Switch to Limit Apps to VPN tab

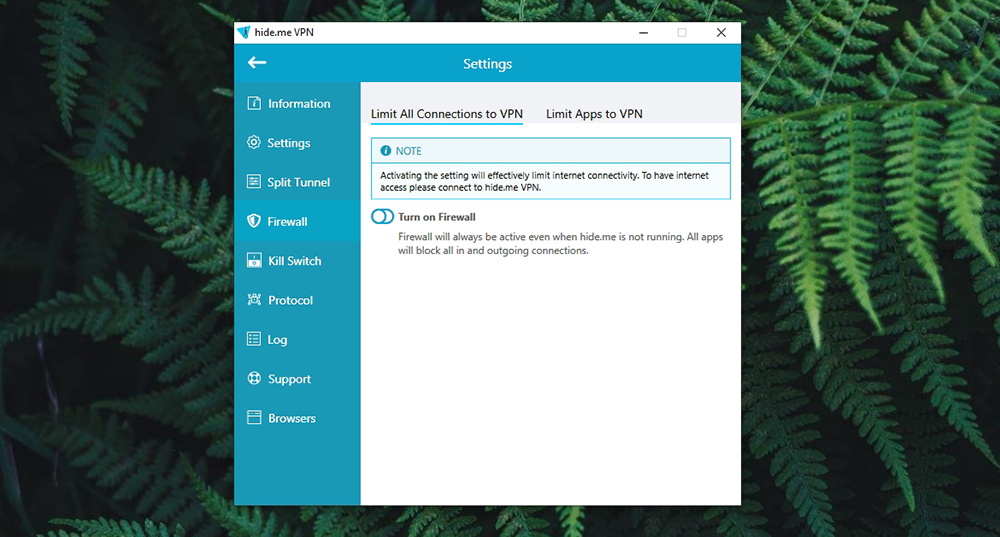[x=594, y=114]
